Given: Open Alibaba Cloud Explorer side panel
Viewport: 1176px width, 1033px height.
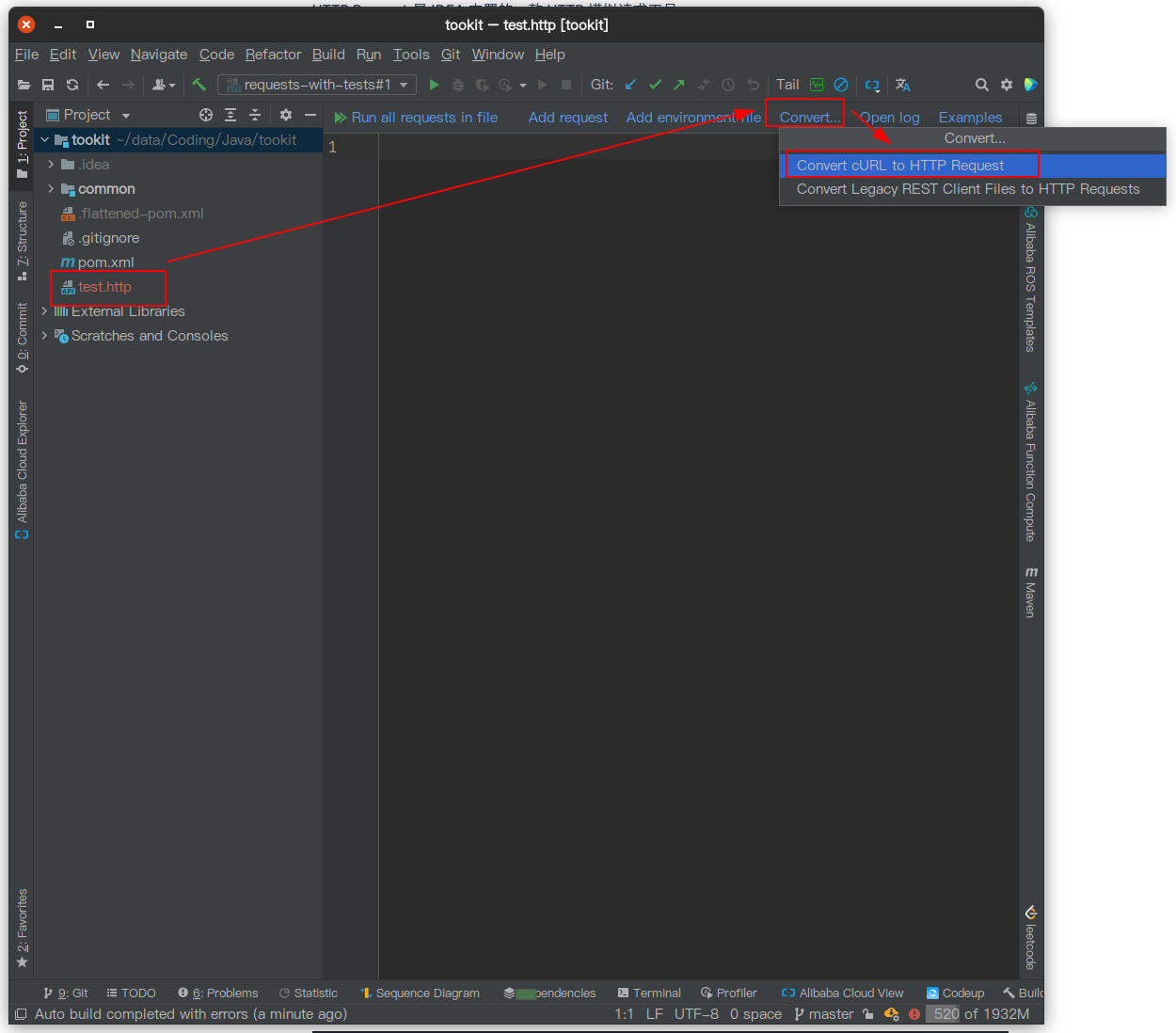Looking at the screenshot, I should (x=22, y=469).
